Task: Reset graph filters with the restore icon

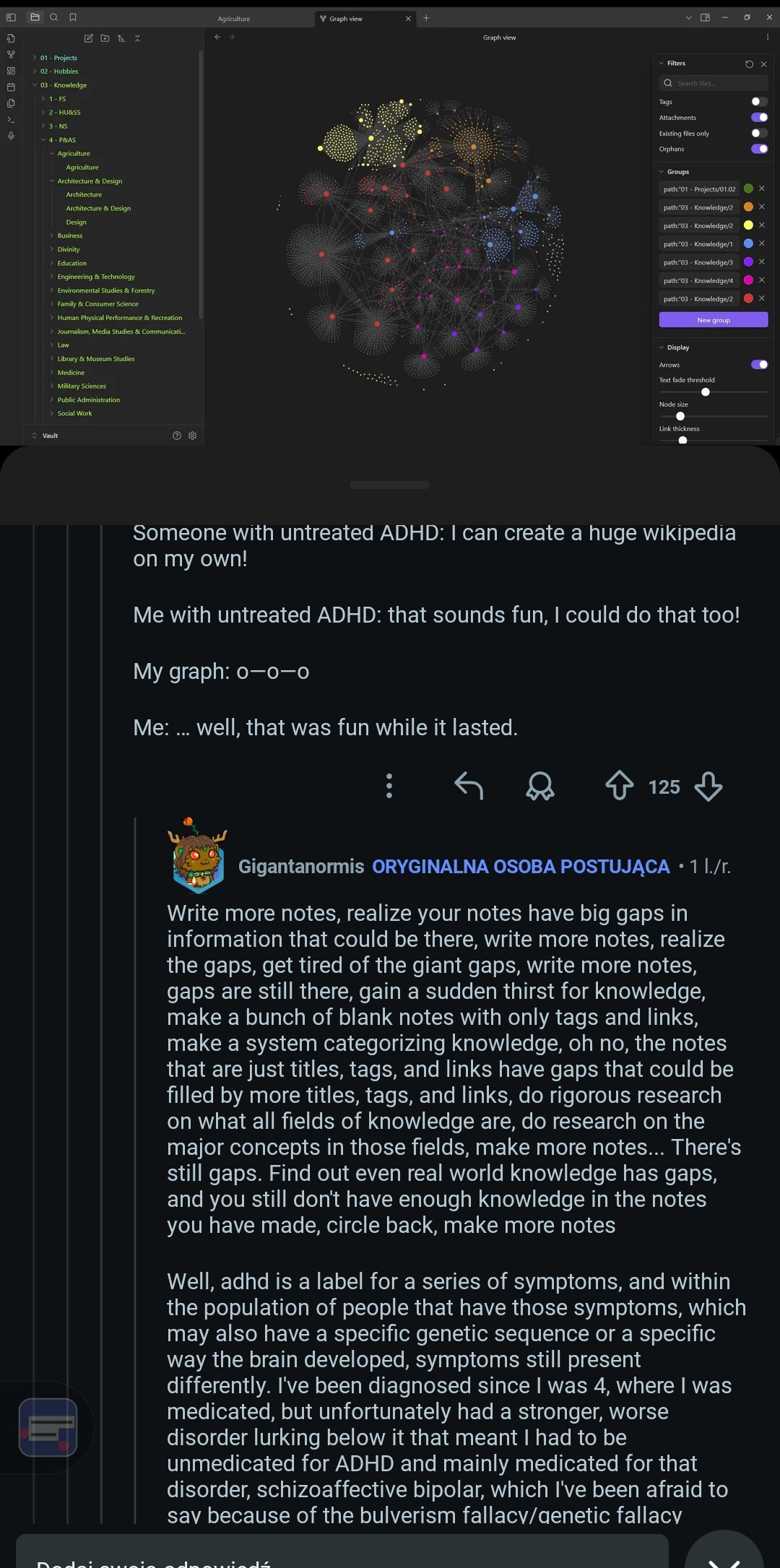Action: point(749,64)
